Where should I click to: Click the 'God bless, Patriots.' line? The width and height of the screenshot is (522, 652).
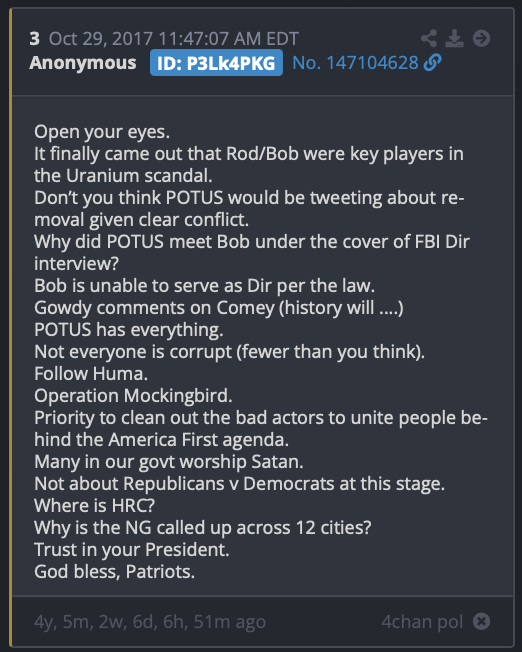114,572
